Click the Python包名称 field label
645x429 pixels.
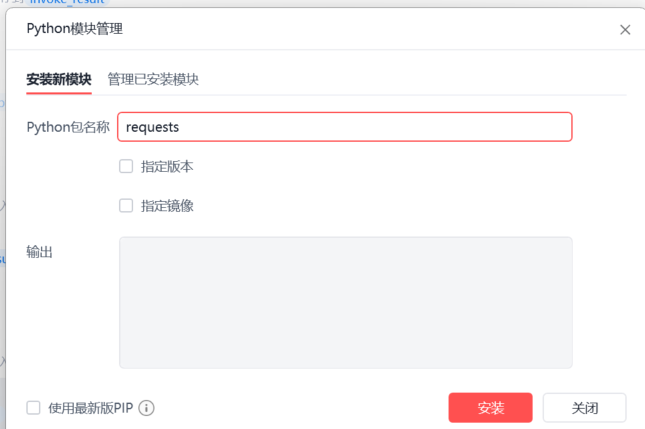(x=68, y=127)
